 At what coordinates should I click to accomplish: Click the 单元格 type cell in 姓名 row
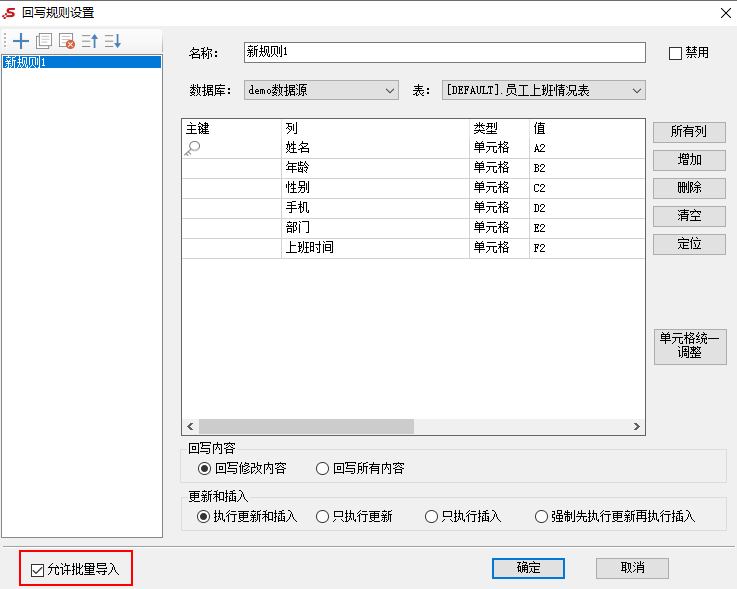[x=500, y=148]
